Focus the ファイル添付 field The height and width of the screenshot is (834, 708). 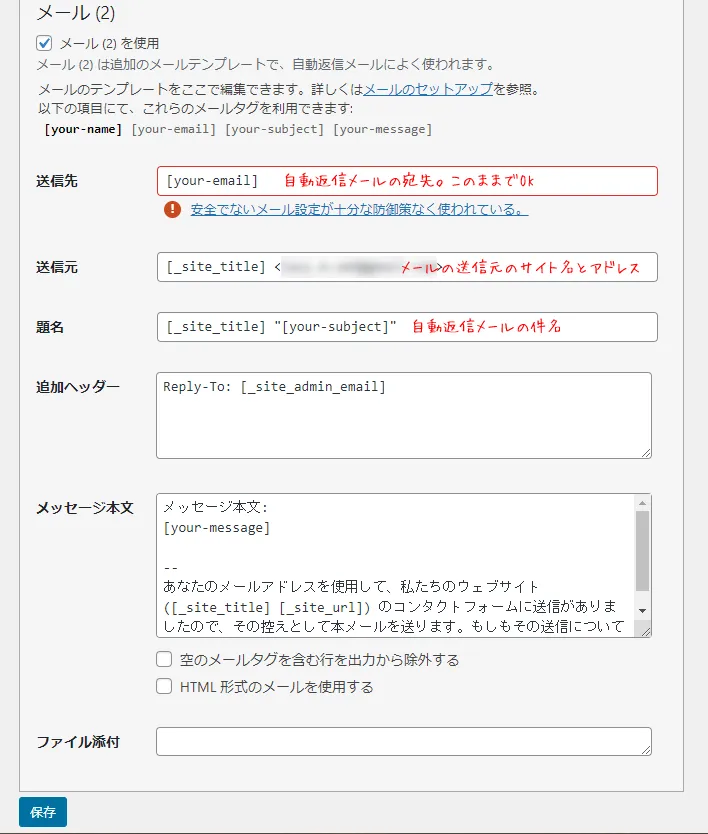403,741
